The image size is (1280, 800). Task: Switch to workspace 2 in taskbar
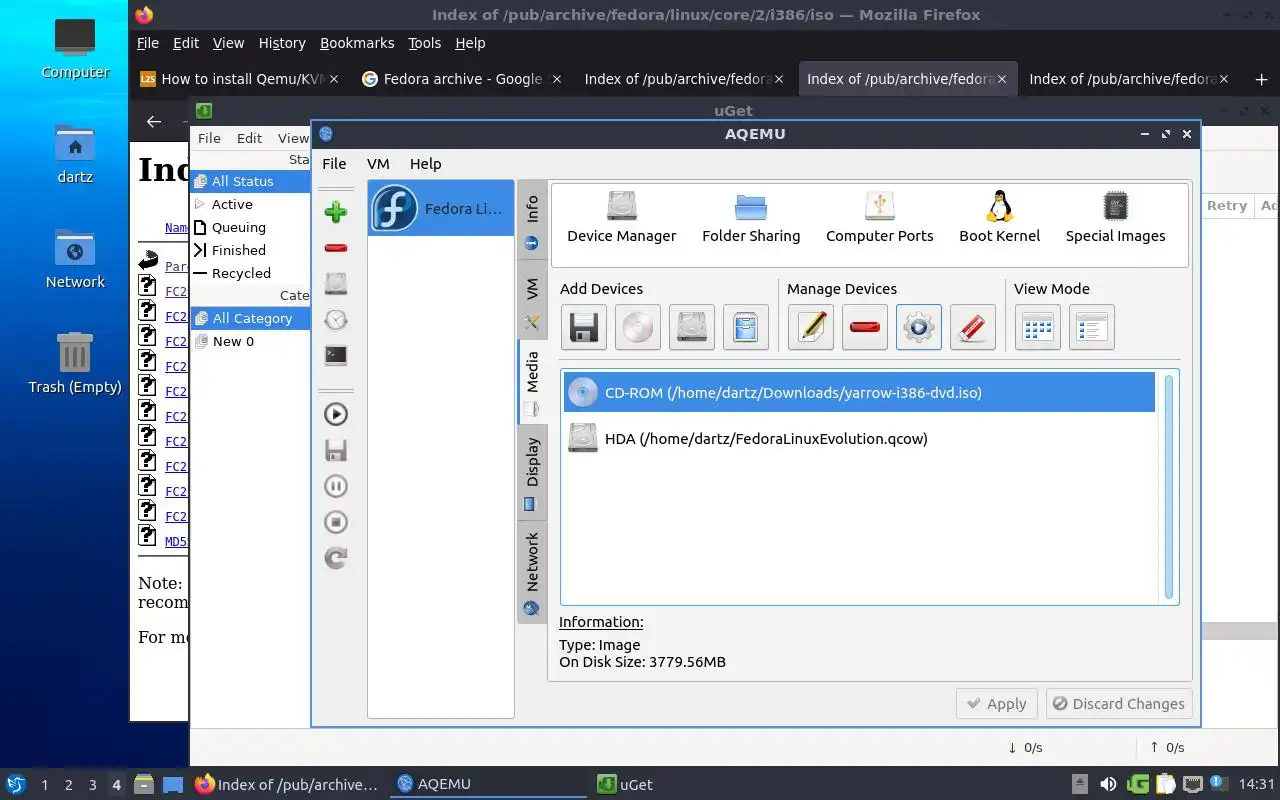[68, 785]
